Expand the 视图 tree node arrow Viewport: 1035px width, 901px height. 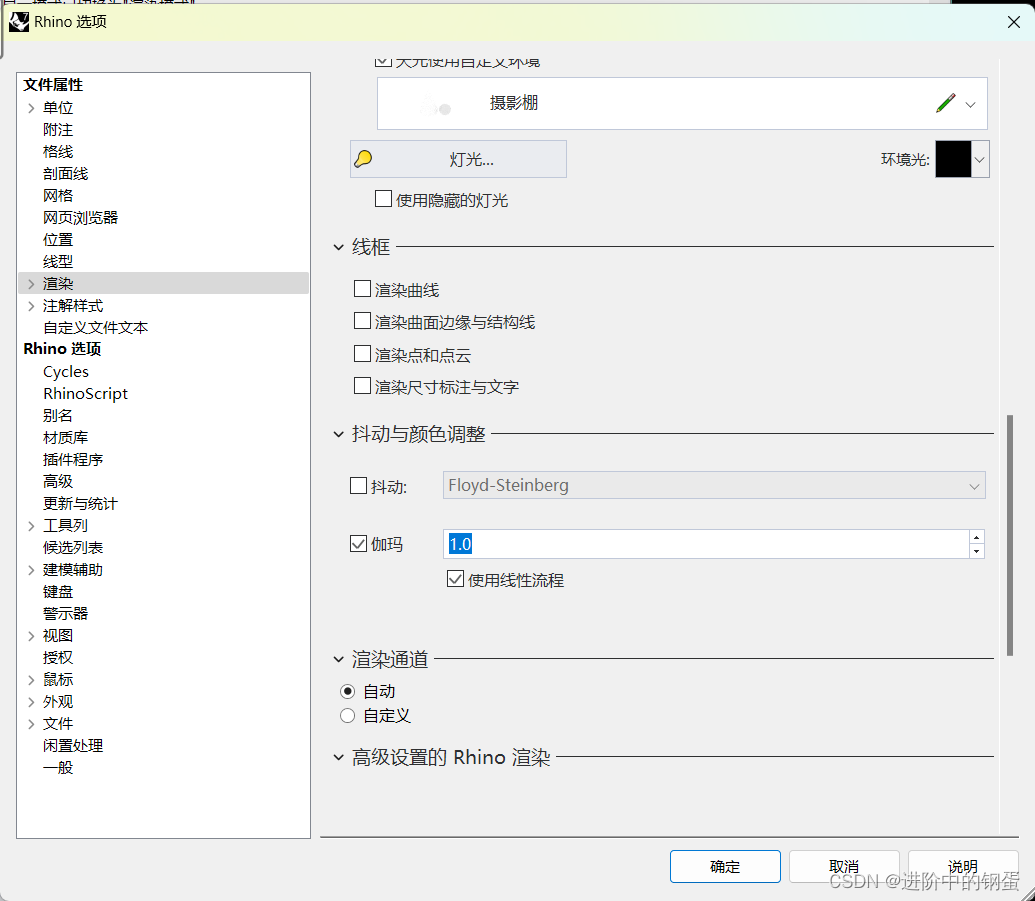coord(31,636)
